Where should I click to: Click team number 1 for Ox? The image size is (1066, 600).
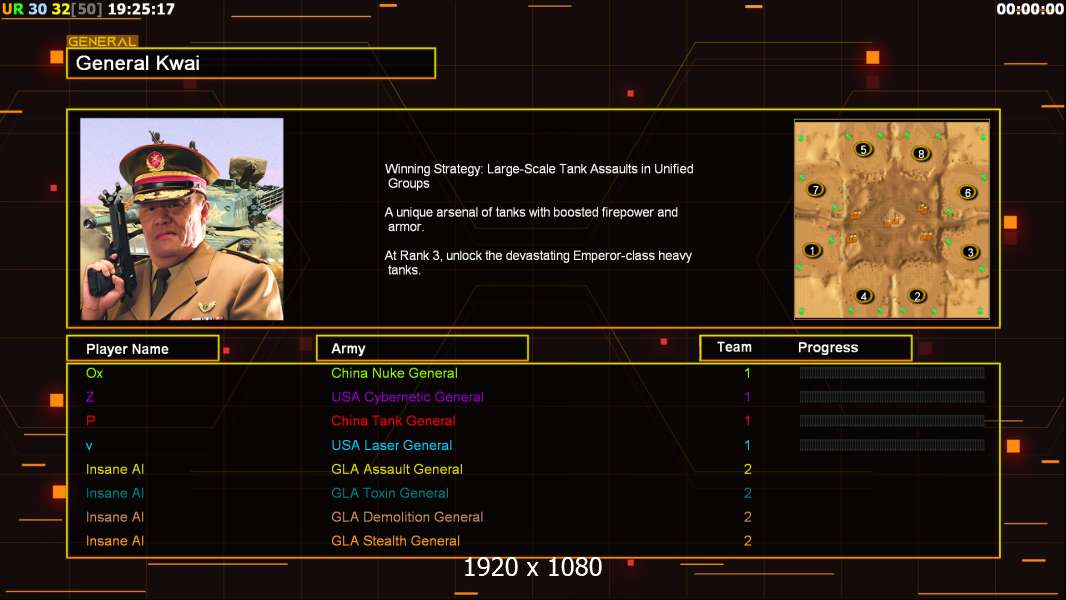pyautogui.click(x=747, y=373)
